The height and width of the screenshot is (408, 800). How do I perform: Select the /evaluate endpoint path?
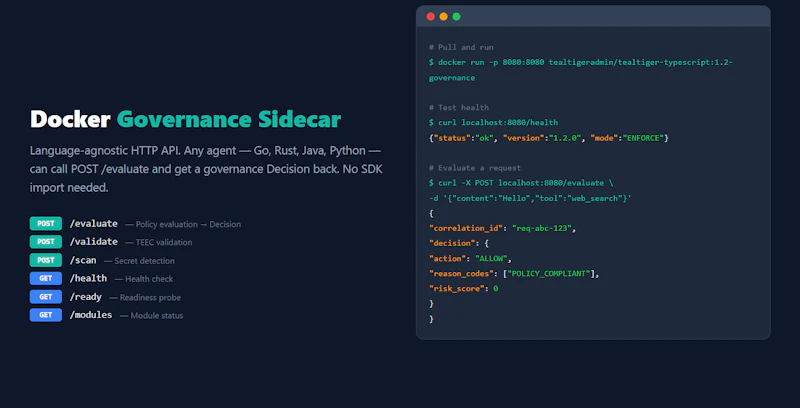93,224
